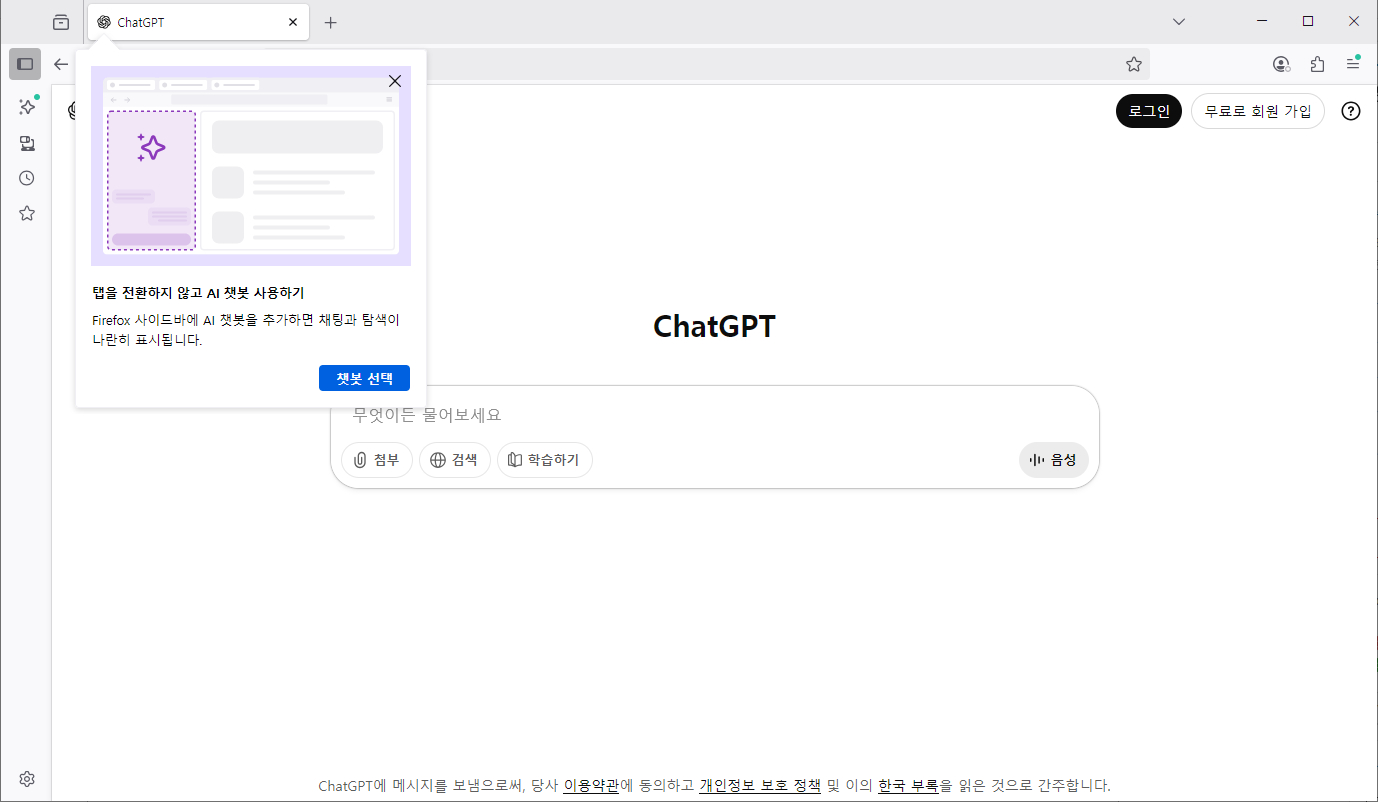
Task: Click the 챗봇 선택 button
Action: (x=364, y=378)
